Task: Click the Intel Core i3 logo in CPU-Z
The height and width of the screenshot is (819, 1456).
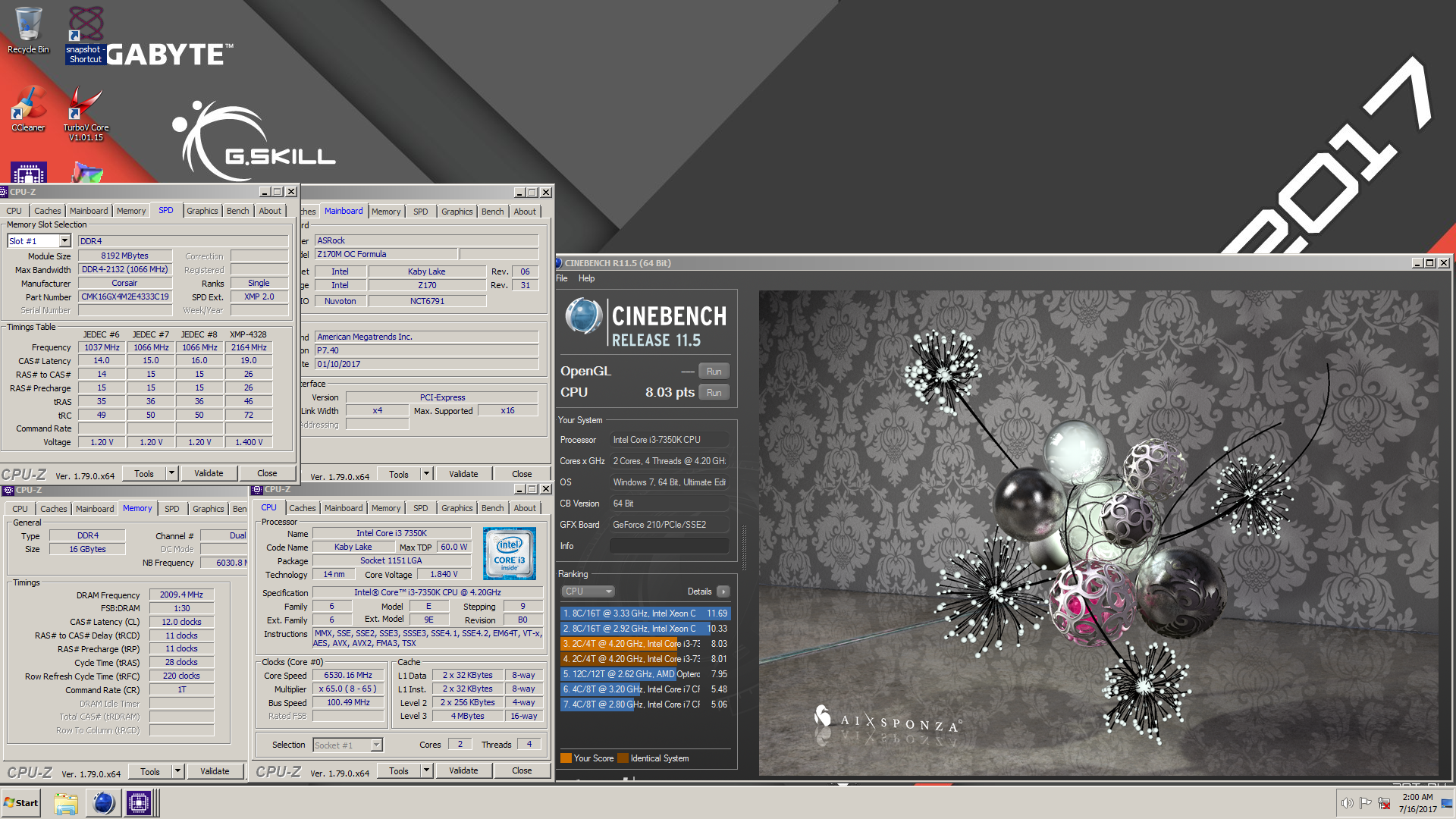Action: [x=510, y=554]
